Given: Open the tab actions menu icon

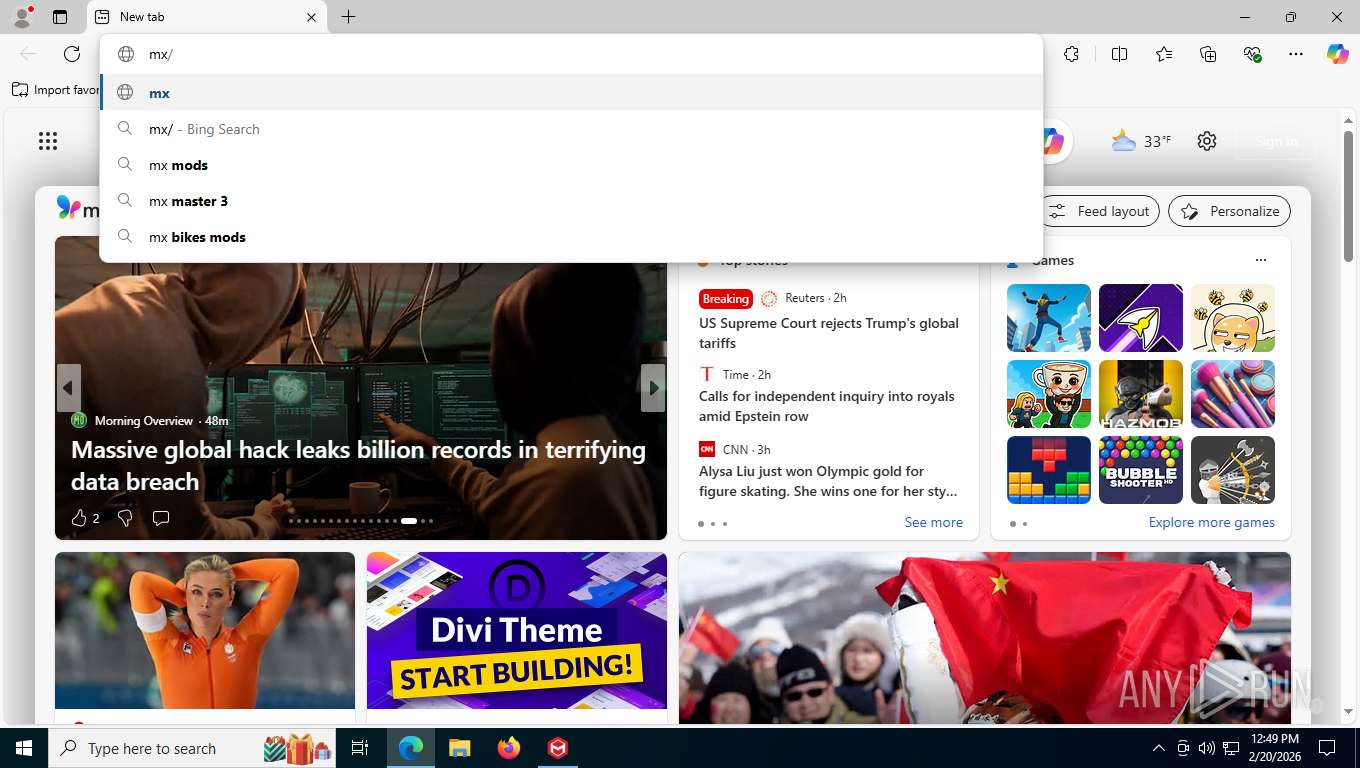Looking at the screenshot, I should point(60,17).
